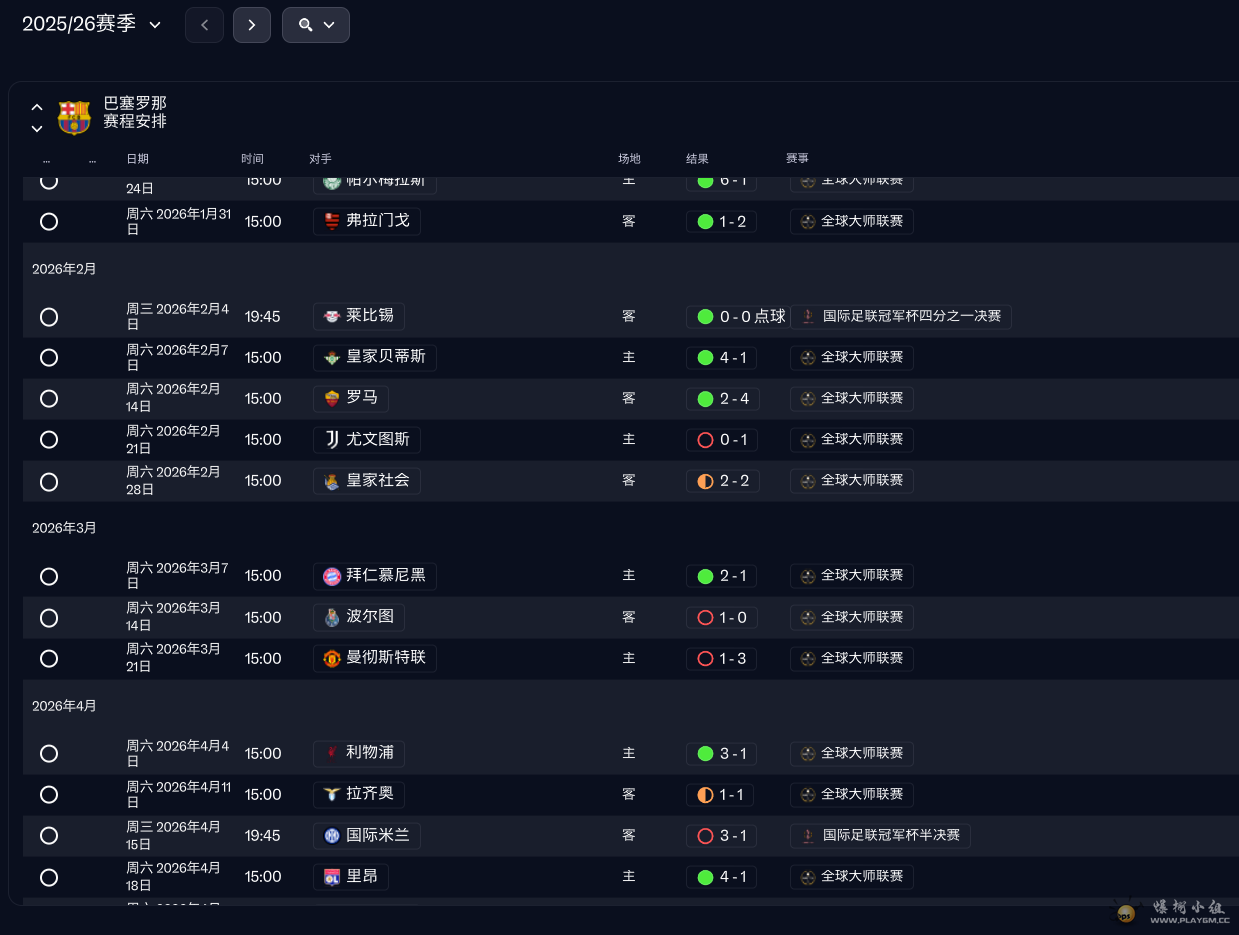The image size is (1239, 935).
Task: Select the Liverpool team badge
Action: [332, 754]
